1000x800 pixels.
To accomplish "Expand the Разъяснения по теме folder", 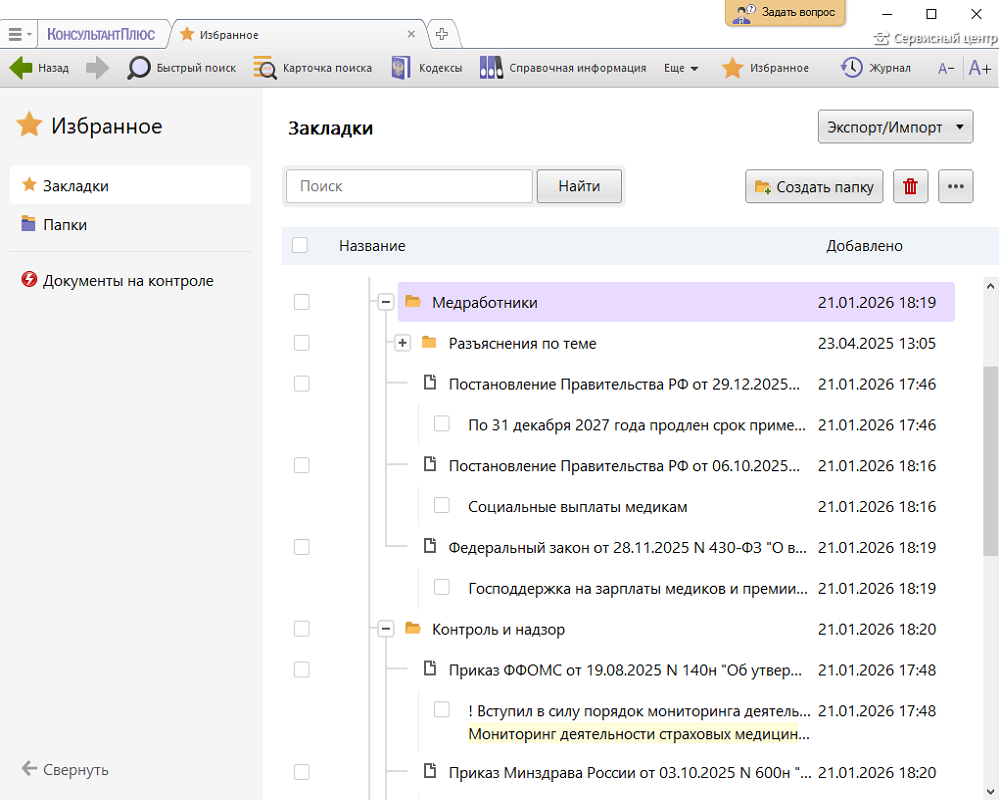I will (x=402, y=343).
